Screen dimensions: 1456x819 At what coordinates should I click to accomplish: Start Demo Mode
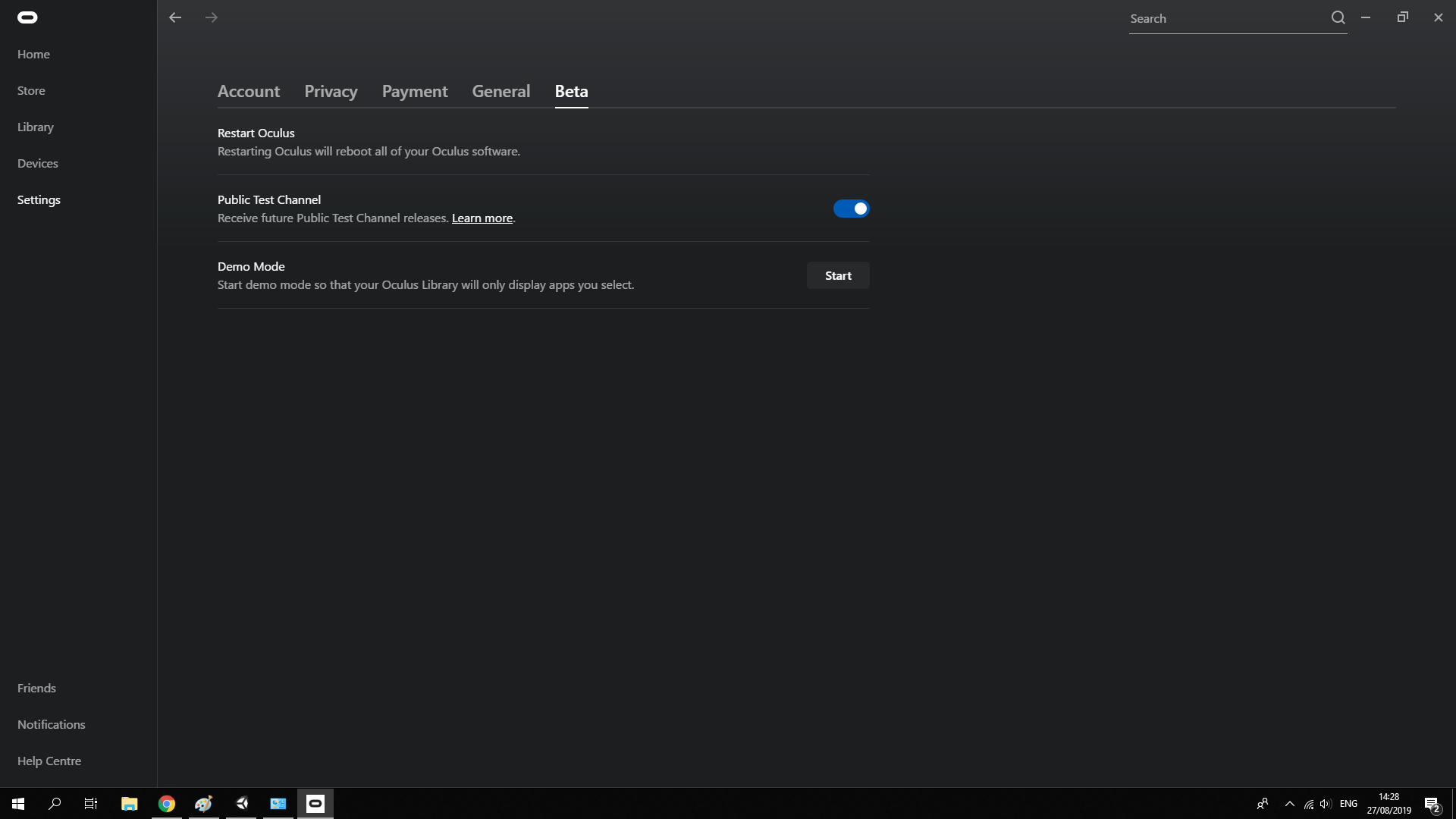pyautogui.click(x=838, y=275)
